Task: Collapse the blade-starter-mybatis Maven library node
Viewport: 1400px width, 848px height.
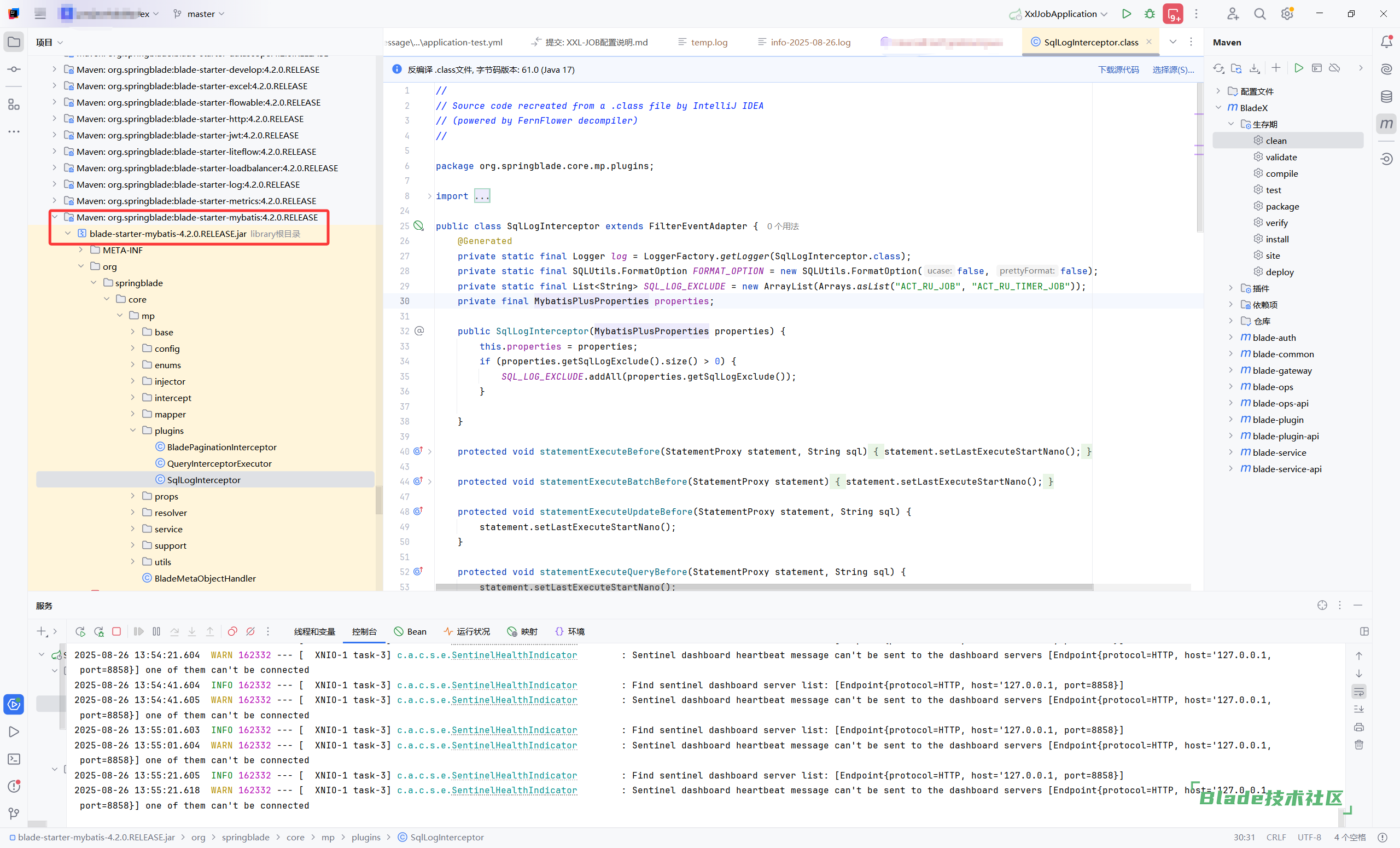Action: point(55,217)
